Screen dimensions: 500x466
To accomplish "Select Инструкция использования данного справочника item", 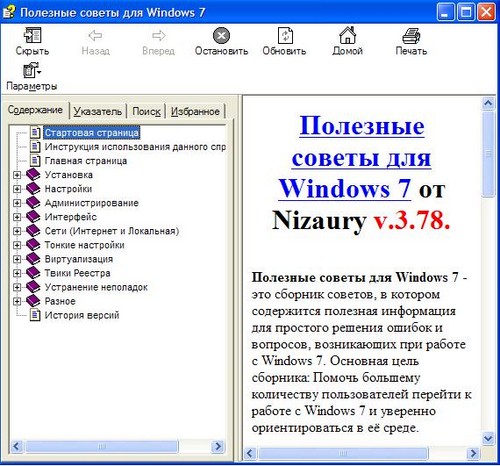I will pos(135,147).
